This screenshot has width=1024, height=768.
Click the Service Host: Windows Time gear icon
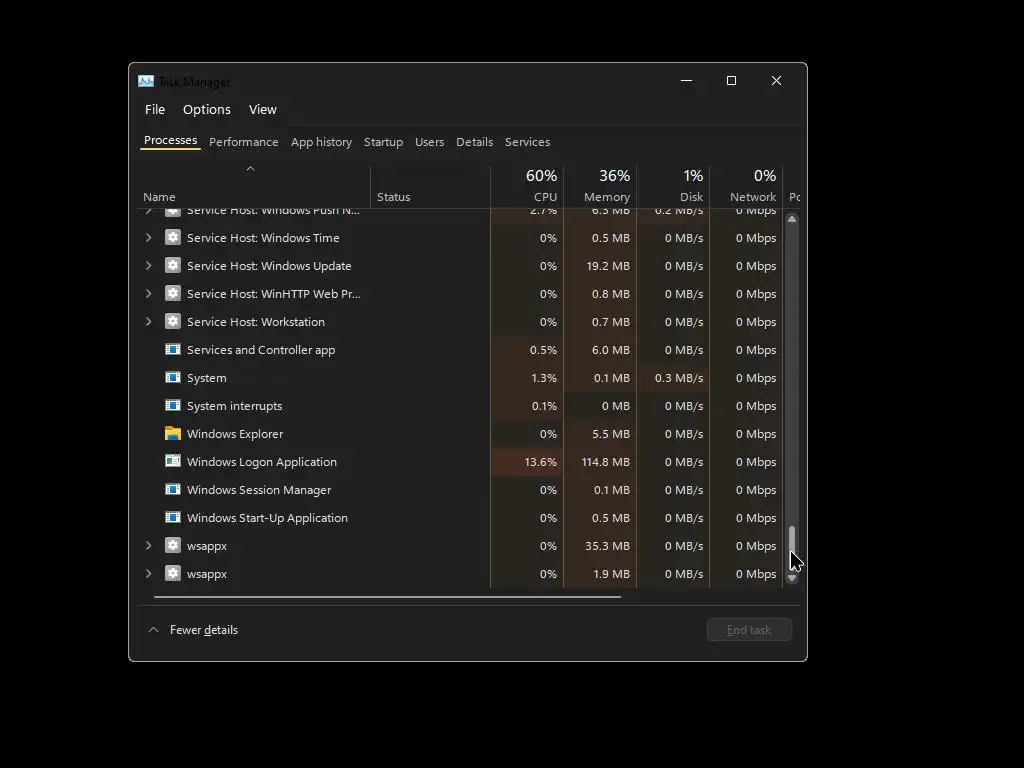click(x=172, y=237)
